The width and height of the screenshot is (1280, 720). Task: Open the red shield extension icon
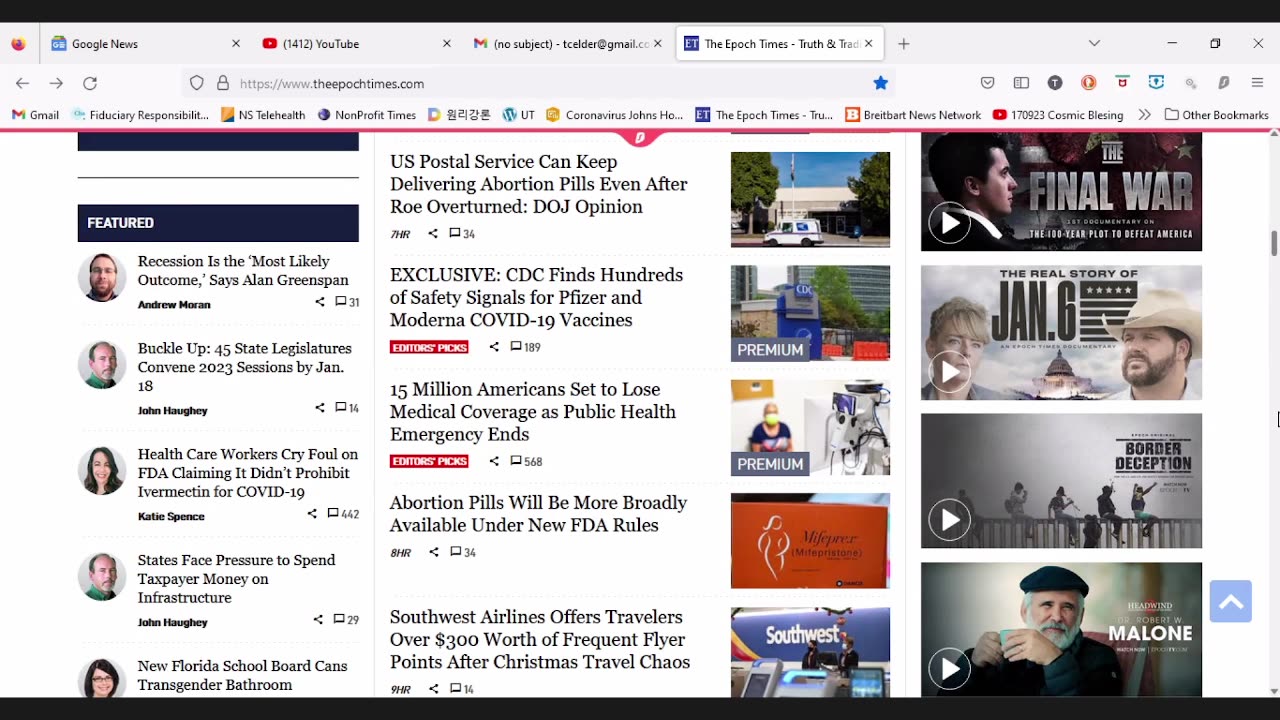coord(1122,83)
